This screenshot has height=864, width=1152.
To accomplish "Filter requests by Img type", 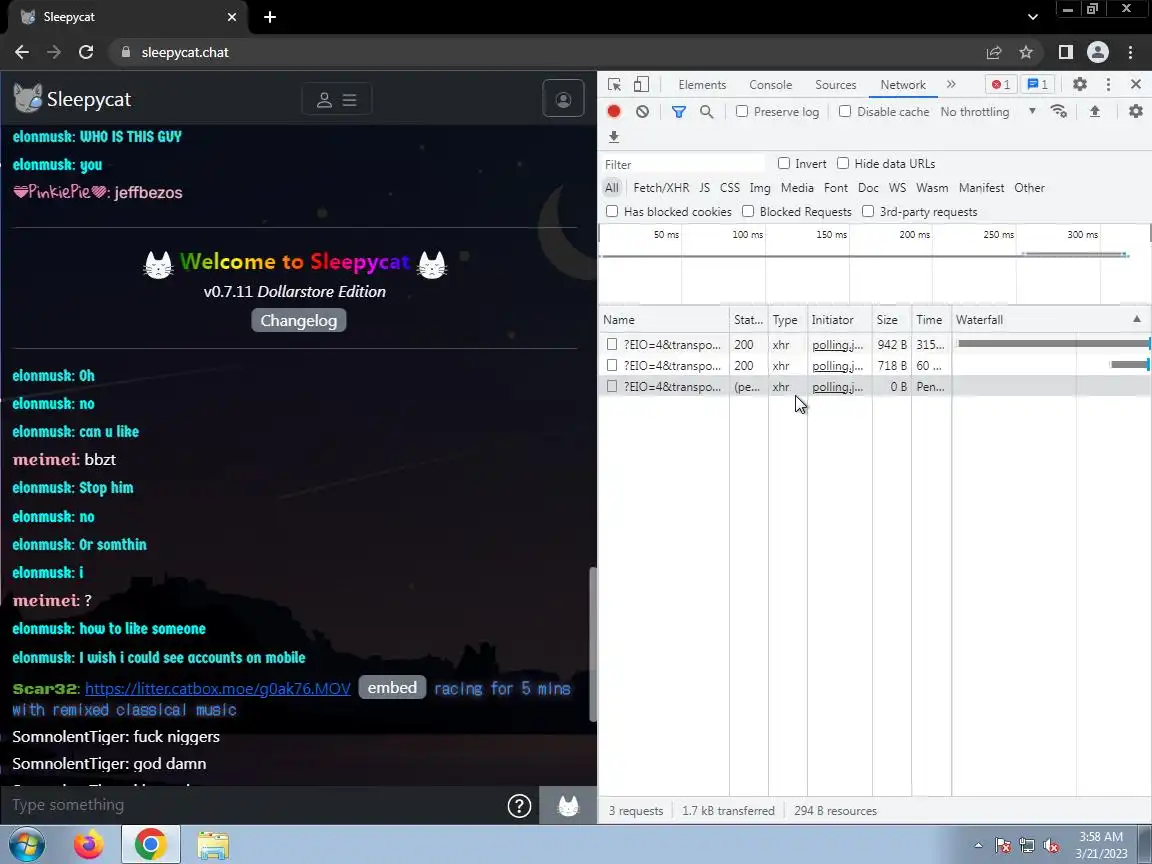I will 760,188.
